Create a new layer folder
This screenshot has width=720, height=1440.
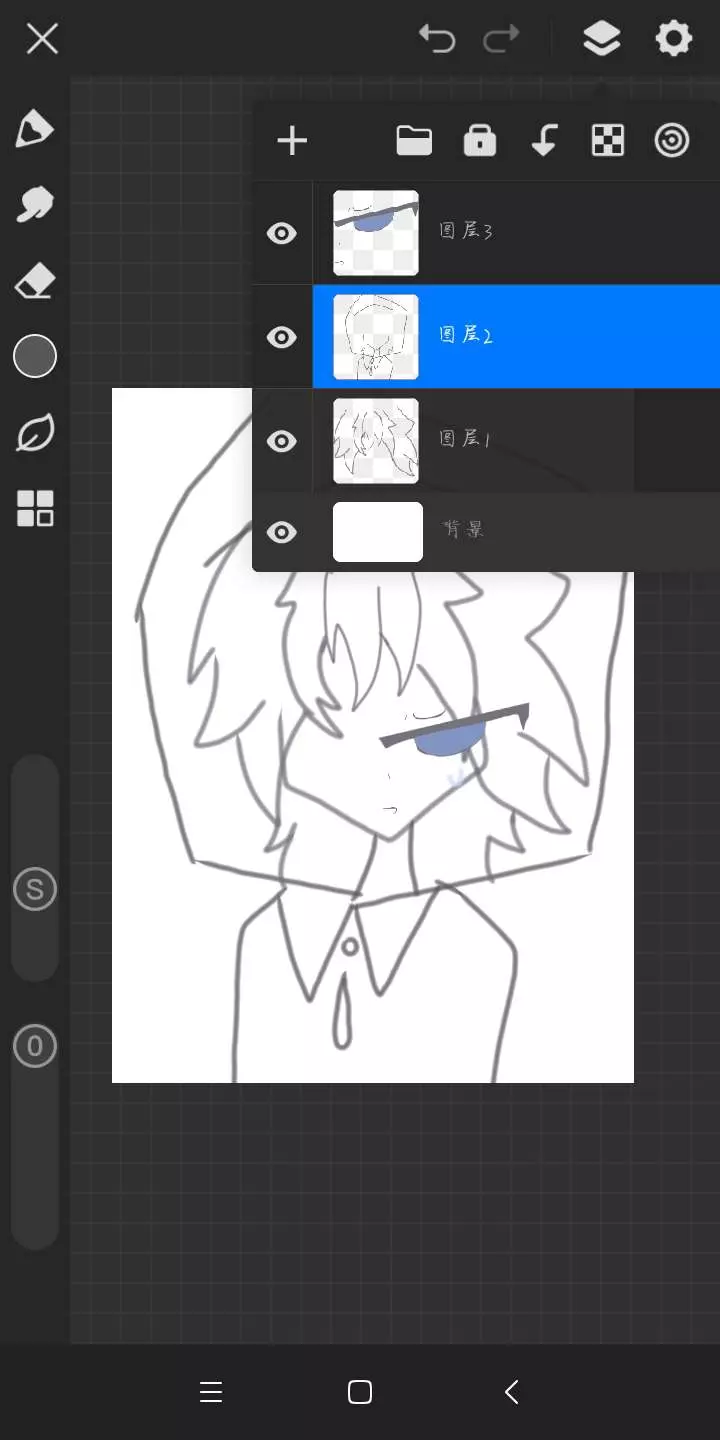(x=414, y=141)
